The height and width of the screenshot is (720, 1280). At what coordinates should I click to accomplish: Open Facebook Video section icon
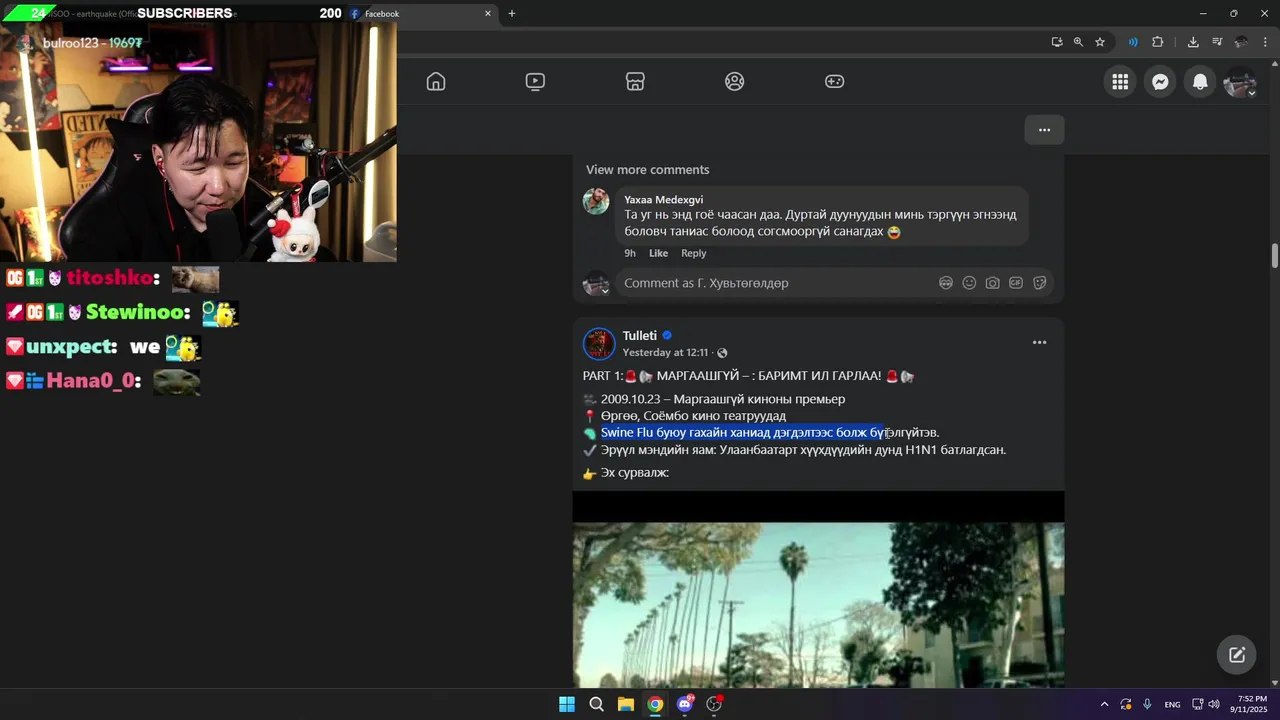[535, 82]
